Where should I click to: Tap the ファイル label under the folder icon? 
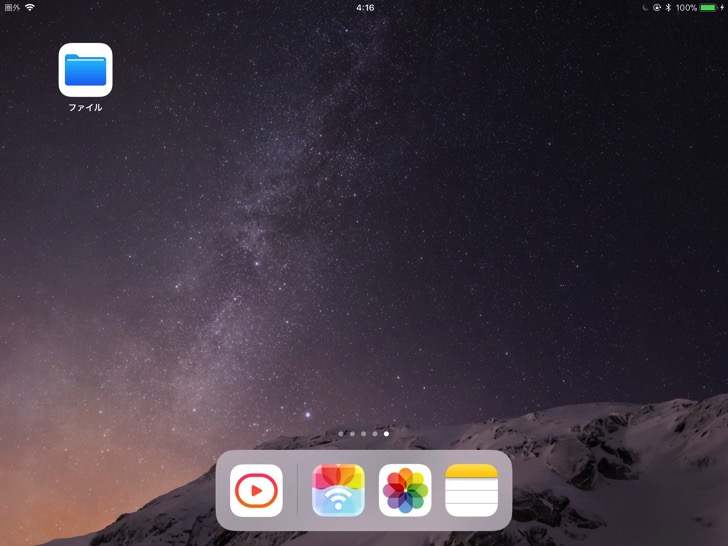pyautogui.click(x=85, y=107)
